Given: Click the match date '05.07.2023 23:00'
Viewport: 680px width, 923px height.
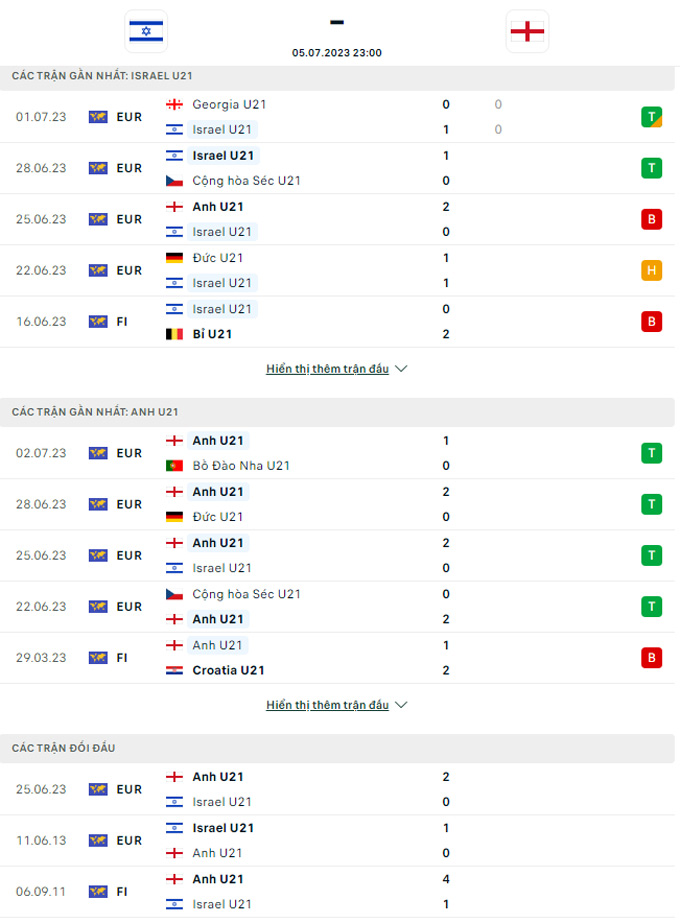Looking at the screenshot, I should pyautogui.click(x=337, y=53).
